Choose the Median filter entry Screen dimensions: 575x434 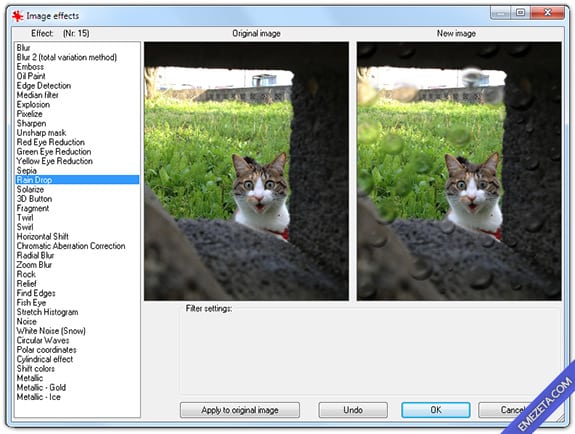point(37,95)
